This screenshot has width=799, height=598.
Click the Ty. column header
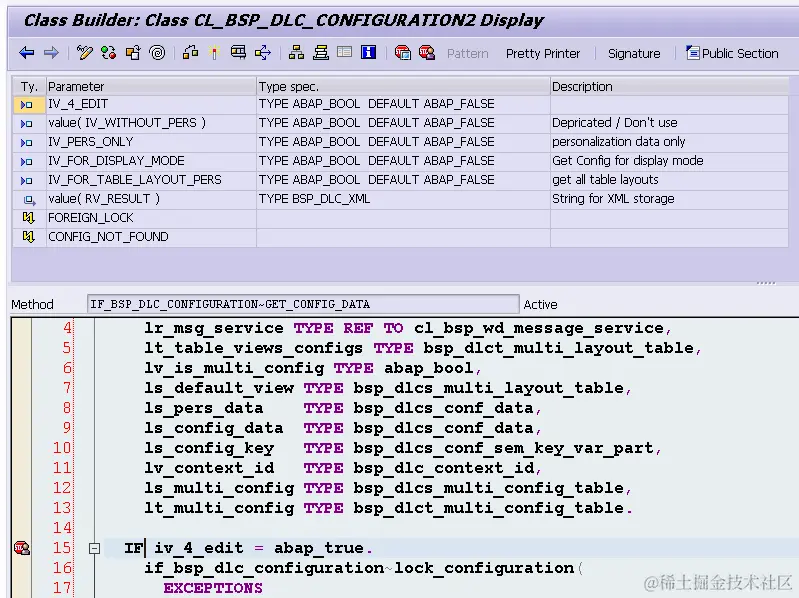click(x=29, y=86)
